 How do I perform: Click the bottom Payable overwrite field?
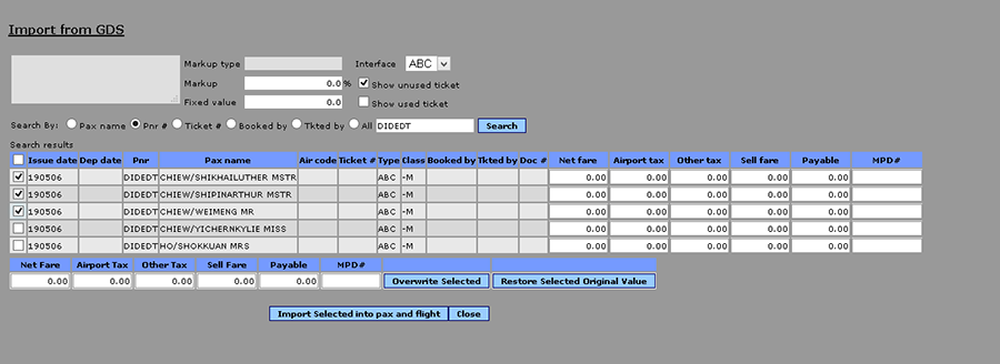290,281
